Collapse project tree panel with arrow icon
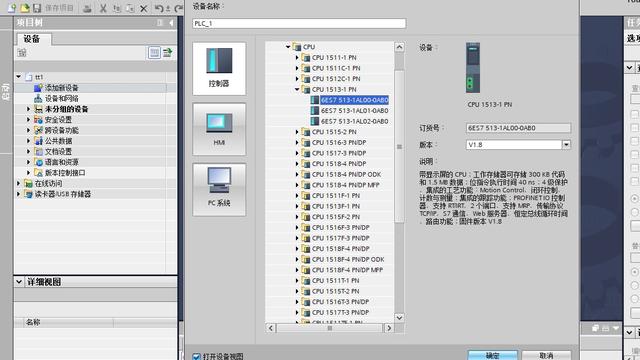This screenshot has width=640, height=360. pyautogui.click(x=171, y=23)
